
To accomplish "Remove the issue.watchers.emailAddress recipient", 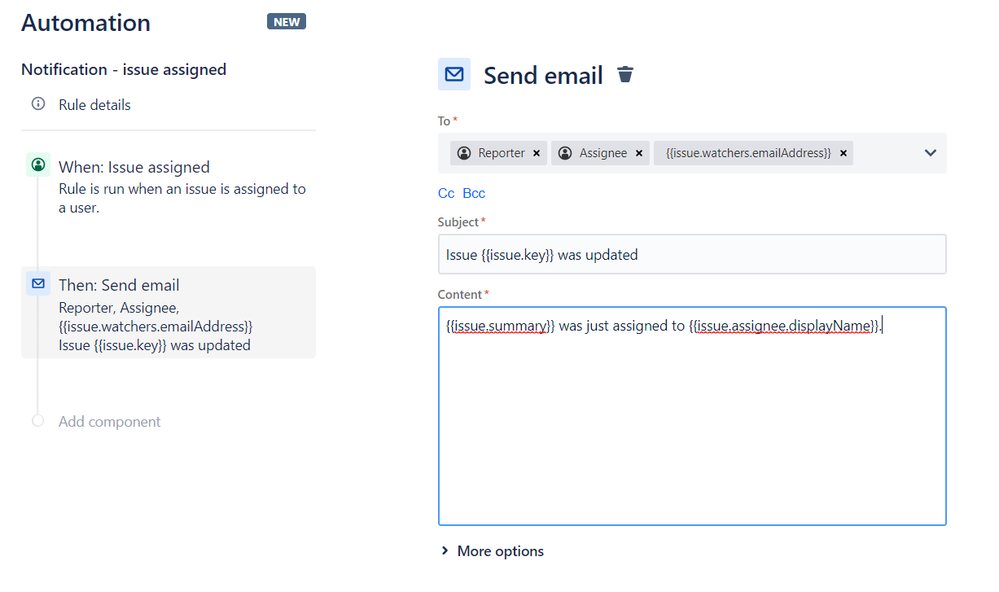I will click(x=843, y=152).
